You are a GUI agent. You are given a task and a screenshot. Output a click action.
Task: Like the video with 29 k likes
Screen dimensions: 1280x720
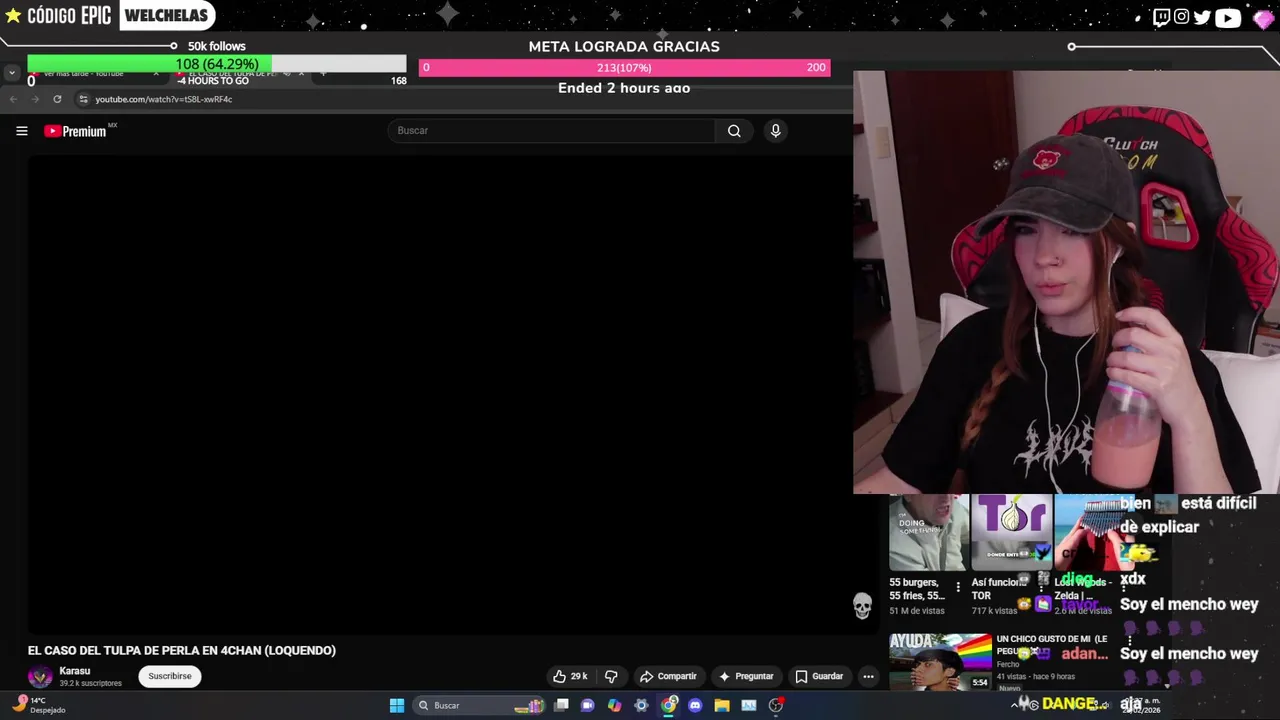(571, 676)
